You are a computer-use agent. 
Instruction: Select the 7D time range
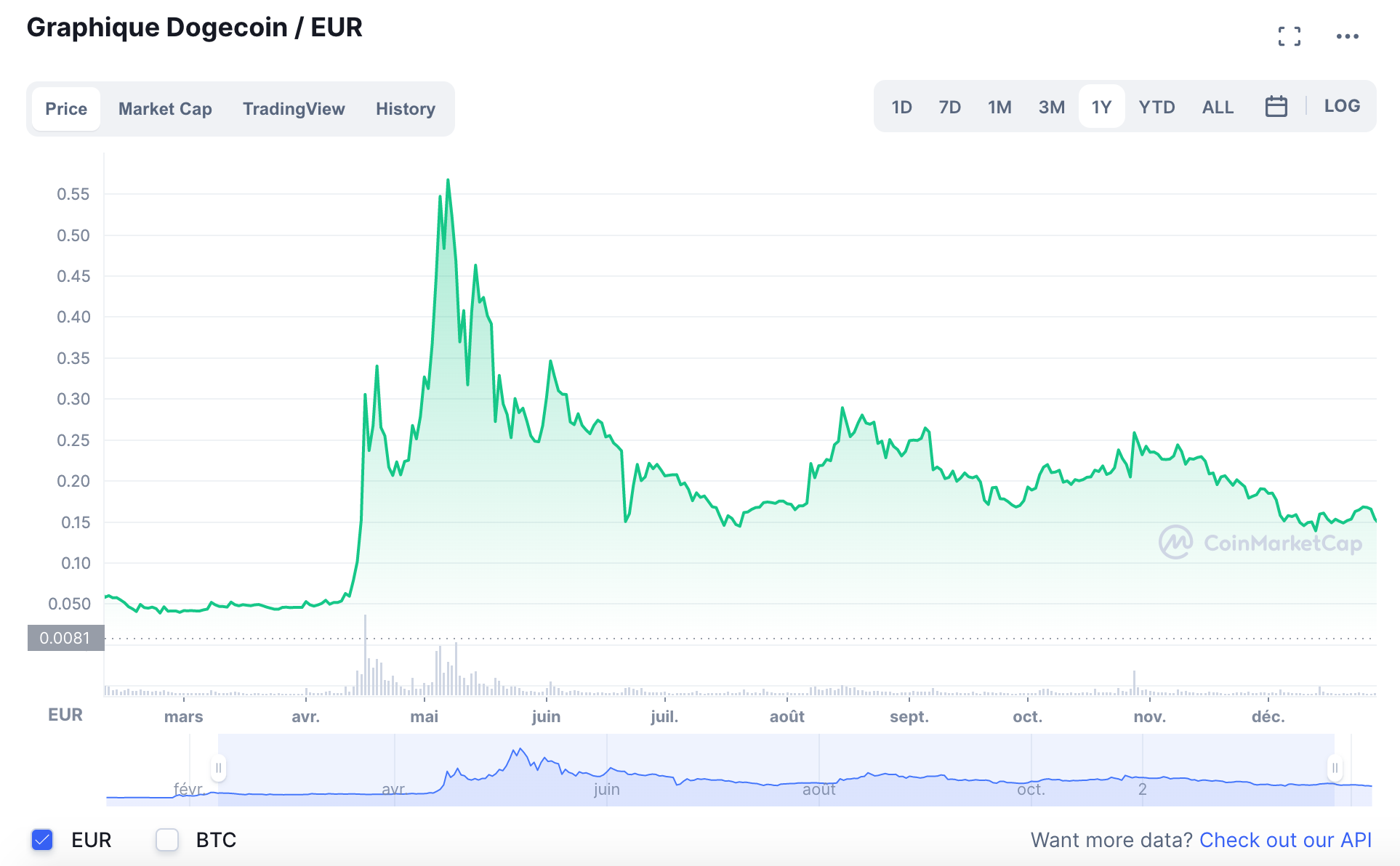949,107
